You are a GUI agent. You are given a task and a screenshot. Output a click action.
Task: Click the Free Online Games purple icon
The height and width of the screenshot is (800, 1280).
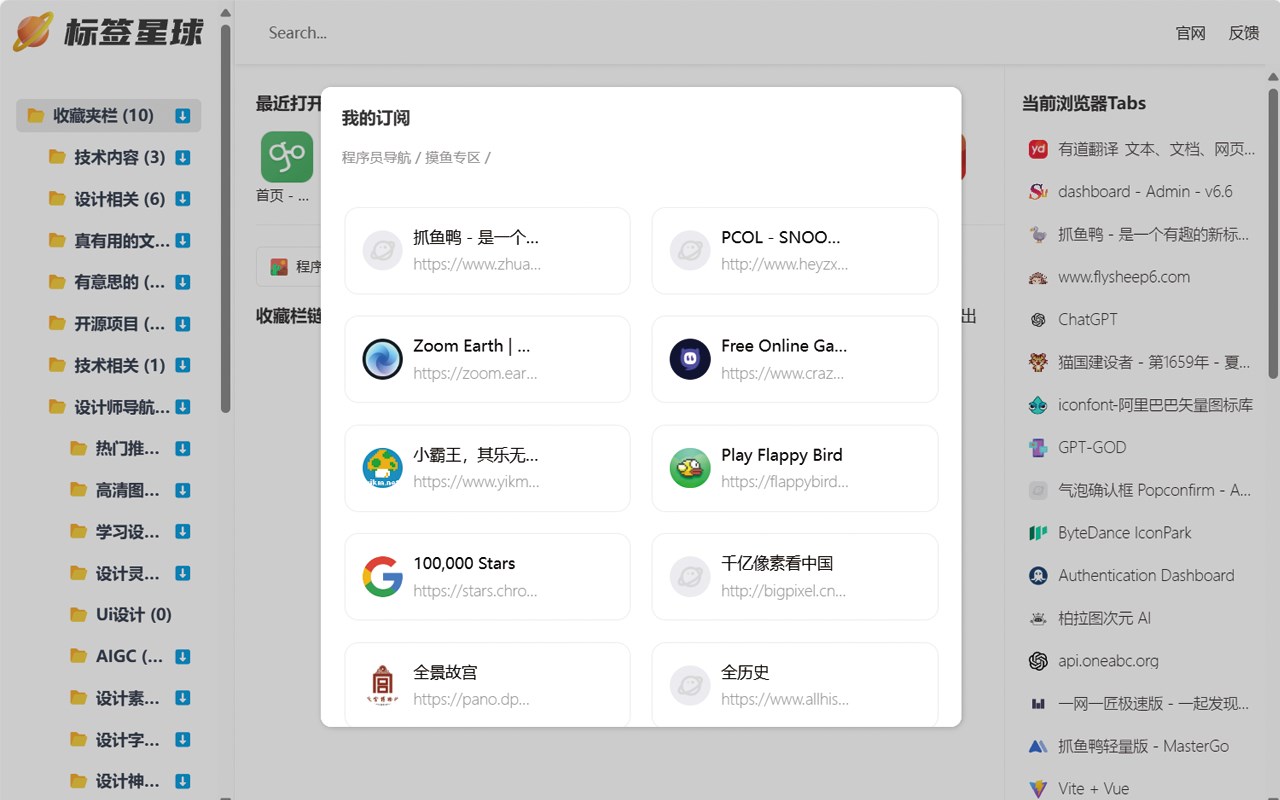(x=690, y=359)
